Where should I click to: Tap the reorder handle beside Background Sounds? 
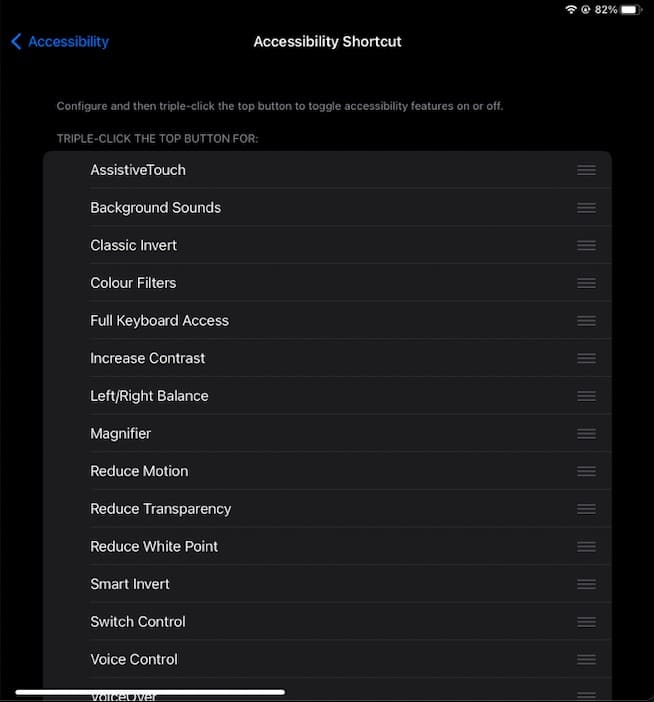pos(586,208)
